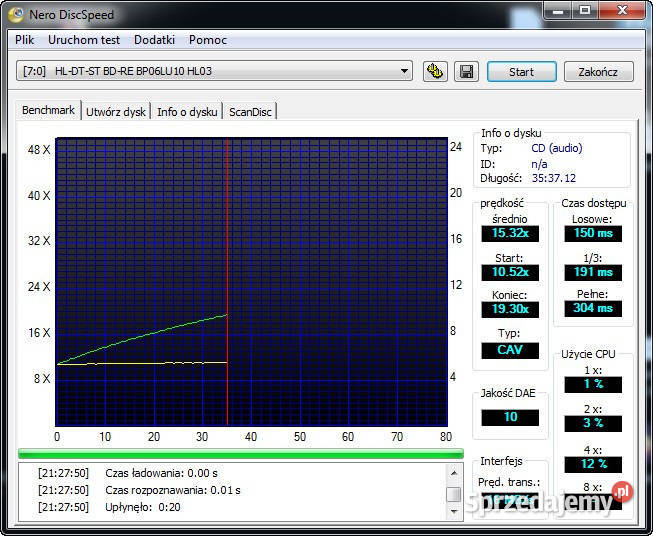Switch to the Utwórz dysk tab
The image size is (653, 536).
click(115, 112)
